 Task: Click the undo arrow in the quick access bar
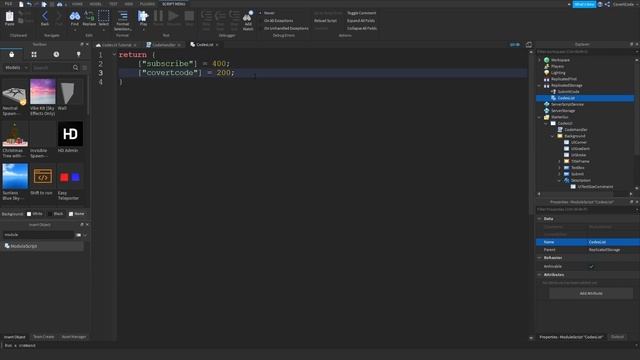point(29,4)
